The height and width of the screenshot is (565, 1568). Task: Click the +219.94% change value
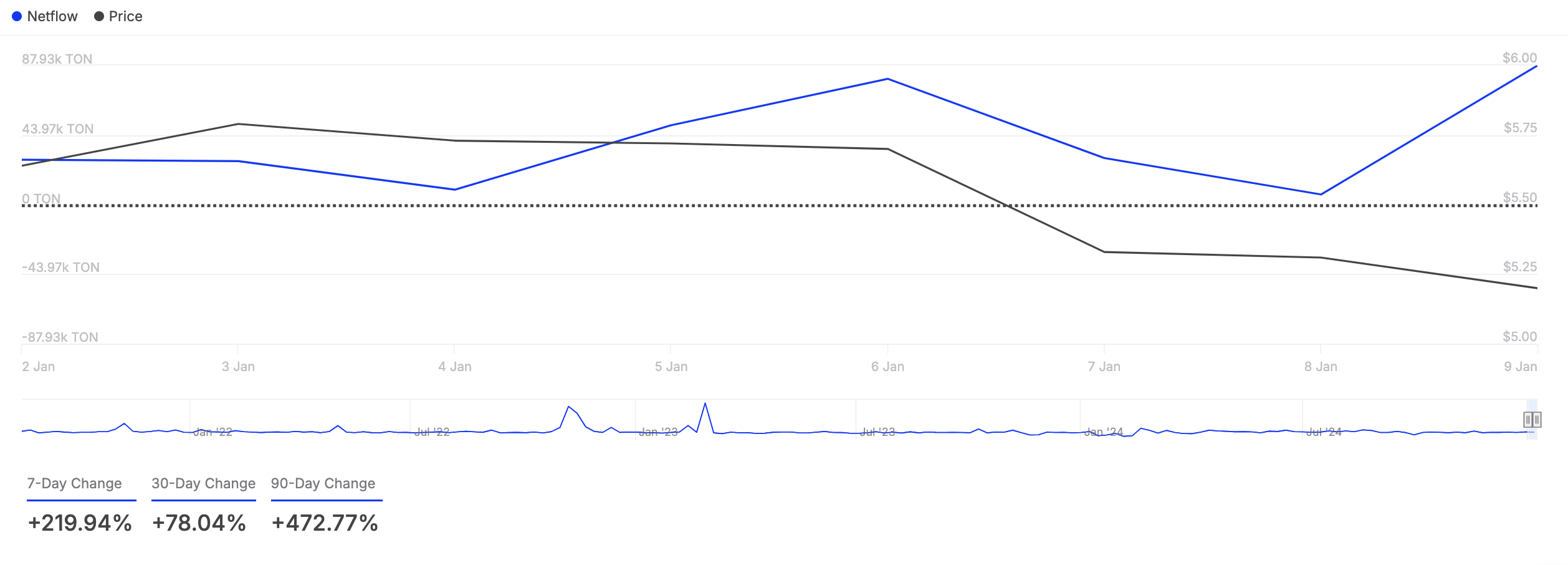tap(80, 523)
